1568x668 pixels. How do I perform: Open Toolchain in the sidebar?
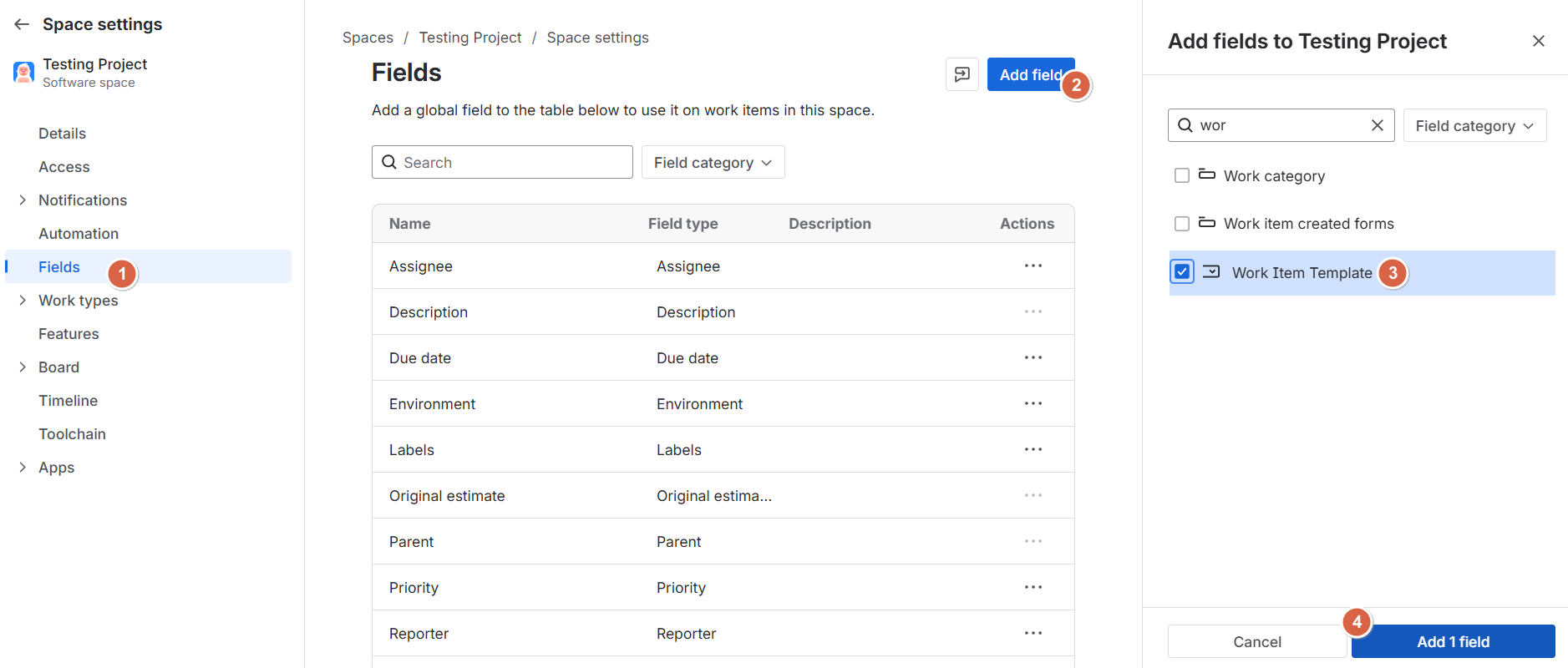72,434
